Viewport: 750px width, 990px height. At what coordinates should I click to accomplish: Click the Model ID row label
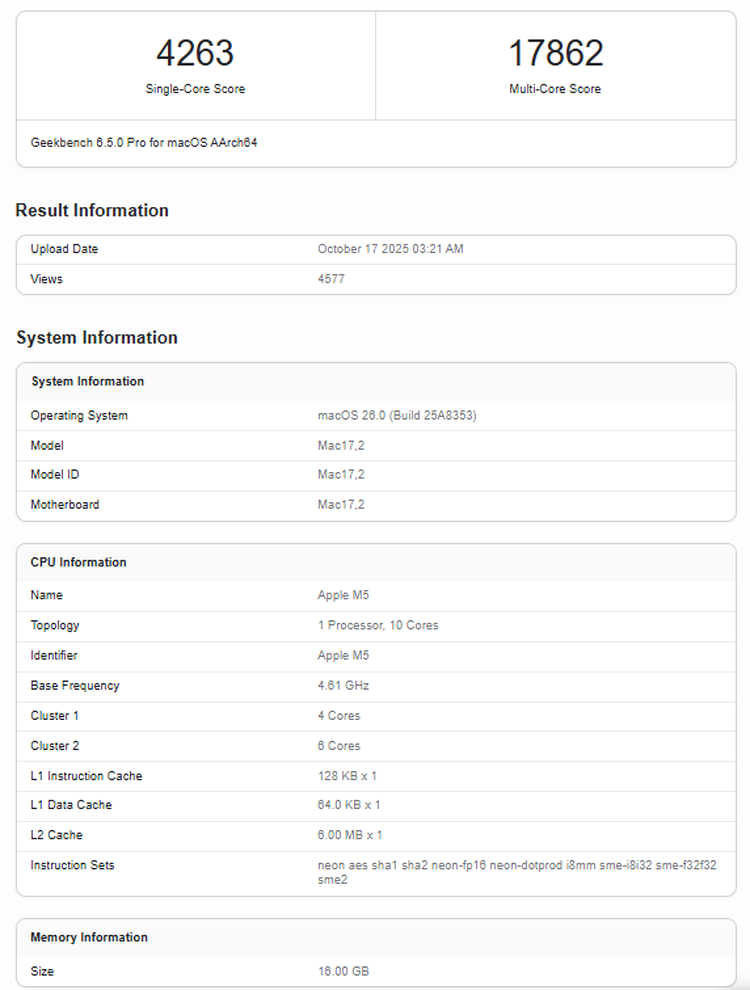[54, 475]
